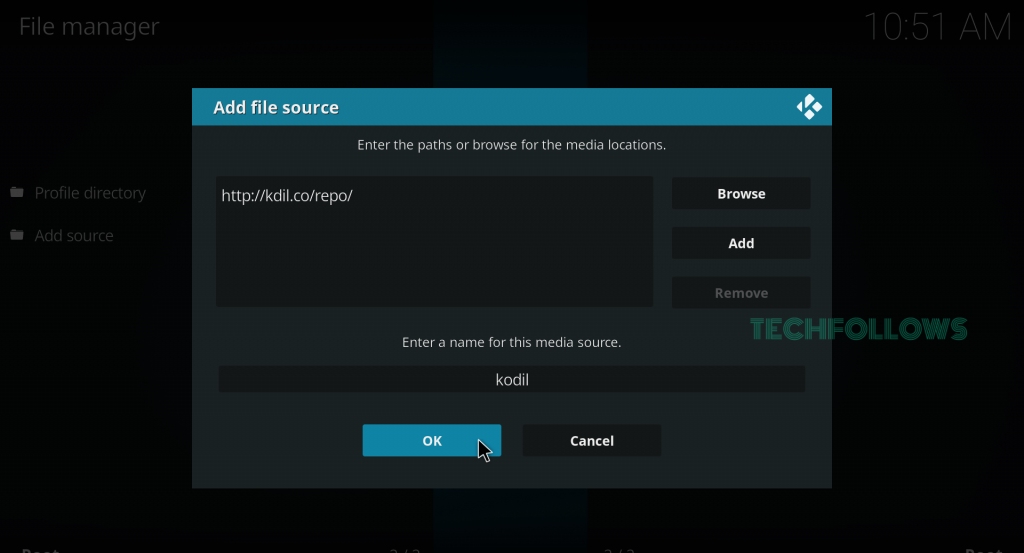Click the 10:51 AM clock
The width and height of the screenshot is (1024, 553).
click(937, 27)
